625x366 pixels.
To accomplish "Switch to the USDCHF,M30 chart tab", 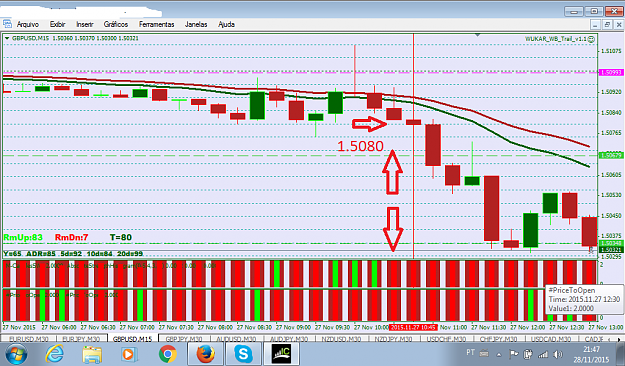I will tap(446, 339).
